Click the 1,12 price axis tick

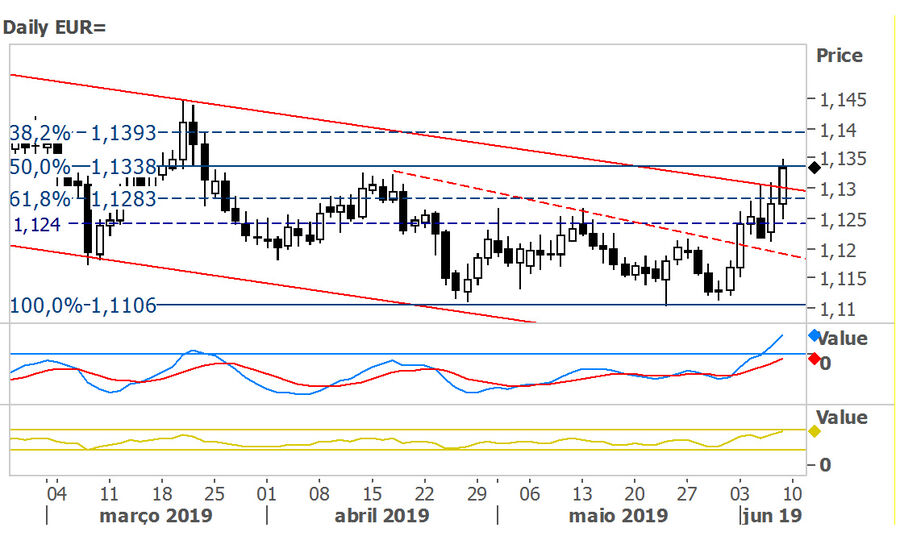click(837, 250)
